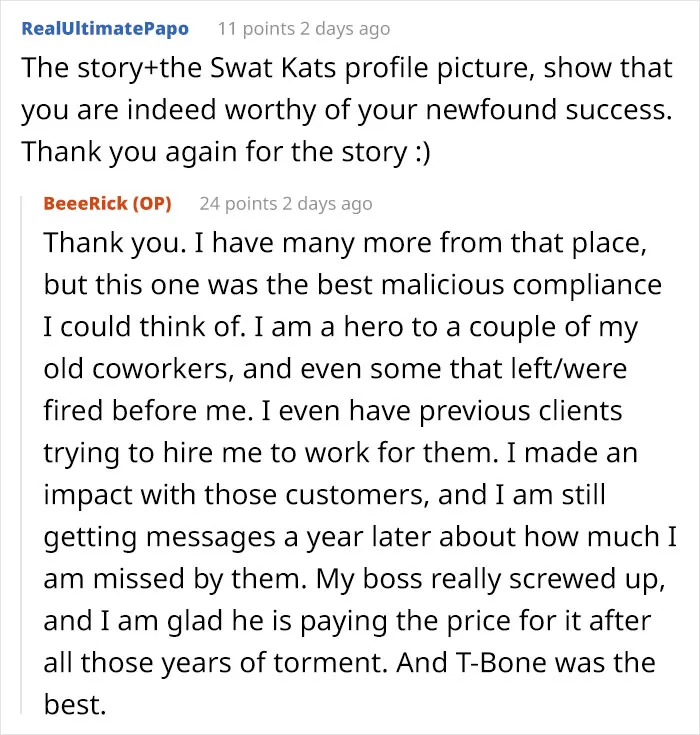Click the 'Swat Kats' words in first comment
The image size is (700, 735).
click(x=273, y=68)
